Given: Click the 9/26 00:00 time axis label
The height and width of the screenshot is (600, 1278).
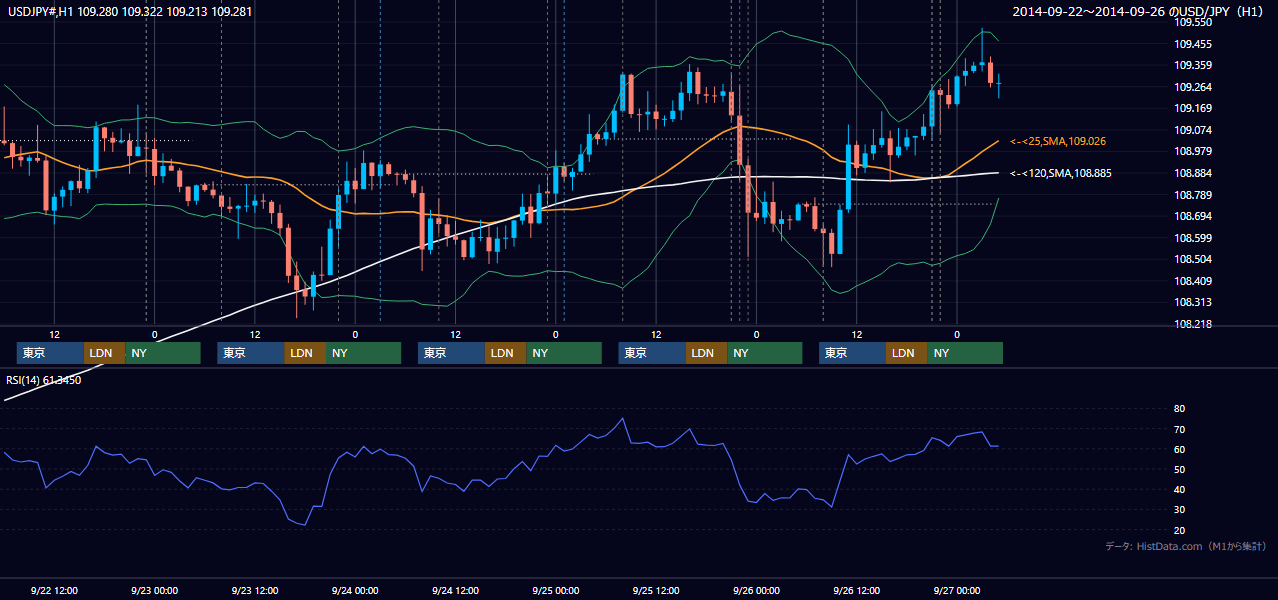Looking at the screenshot, I should click(756, 590).
